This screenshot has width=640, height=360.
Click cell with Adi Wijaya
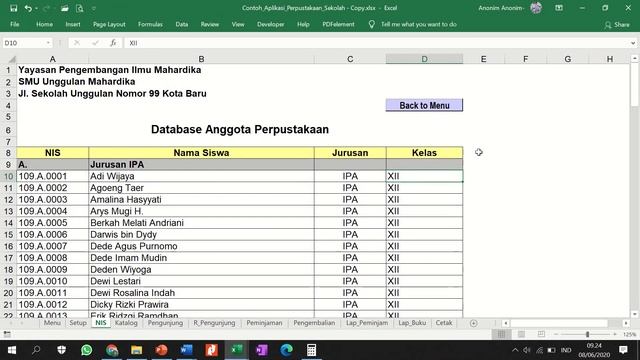coord(201,176)
